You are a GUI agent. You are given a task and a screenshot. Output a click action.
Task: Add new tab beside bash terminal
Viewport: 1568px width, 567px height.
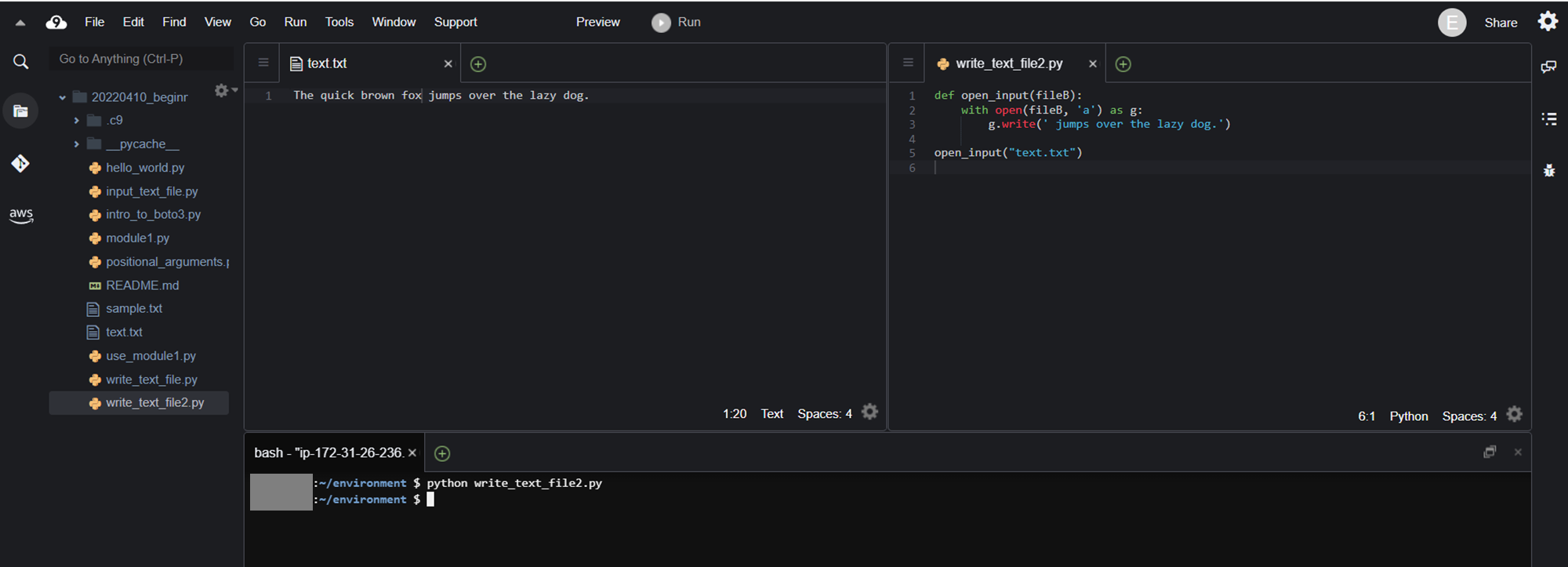coord(442,453)
